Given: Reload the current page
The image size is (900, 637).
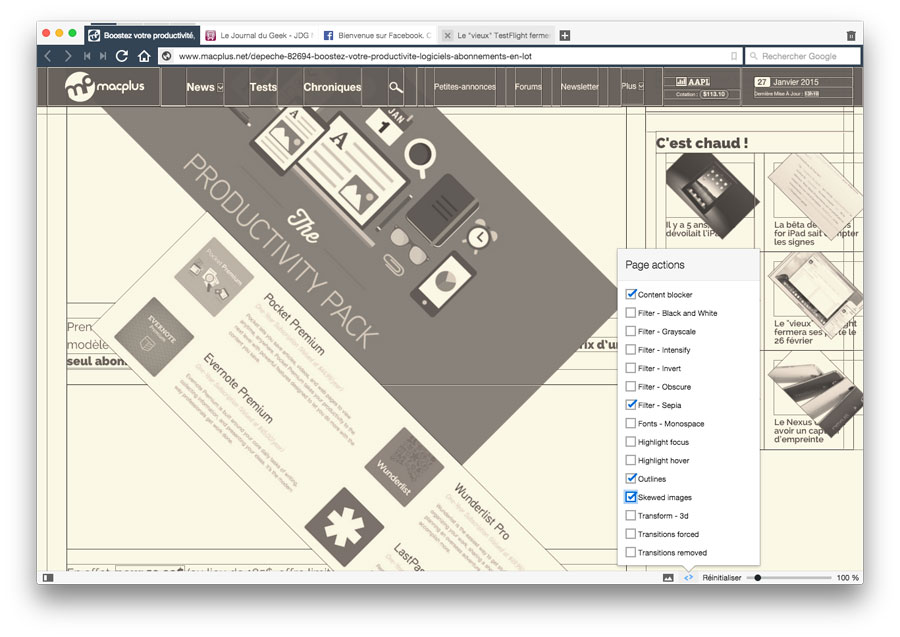Looking at the screenshot, I should click(122, 56).
